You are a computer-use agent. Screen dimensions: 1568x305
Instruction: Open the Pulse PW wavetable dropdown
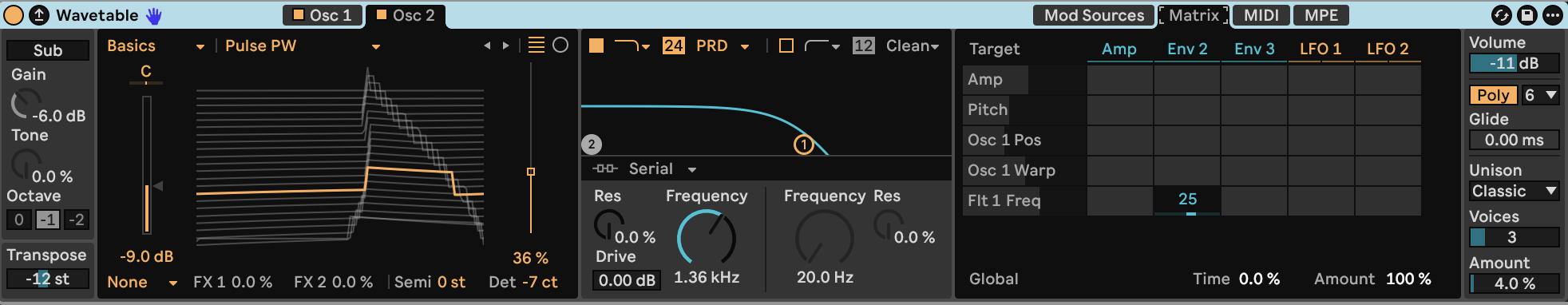(302, 46)
